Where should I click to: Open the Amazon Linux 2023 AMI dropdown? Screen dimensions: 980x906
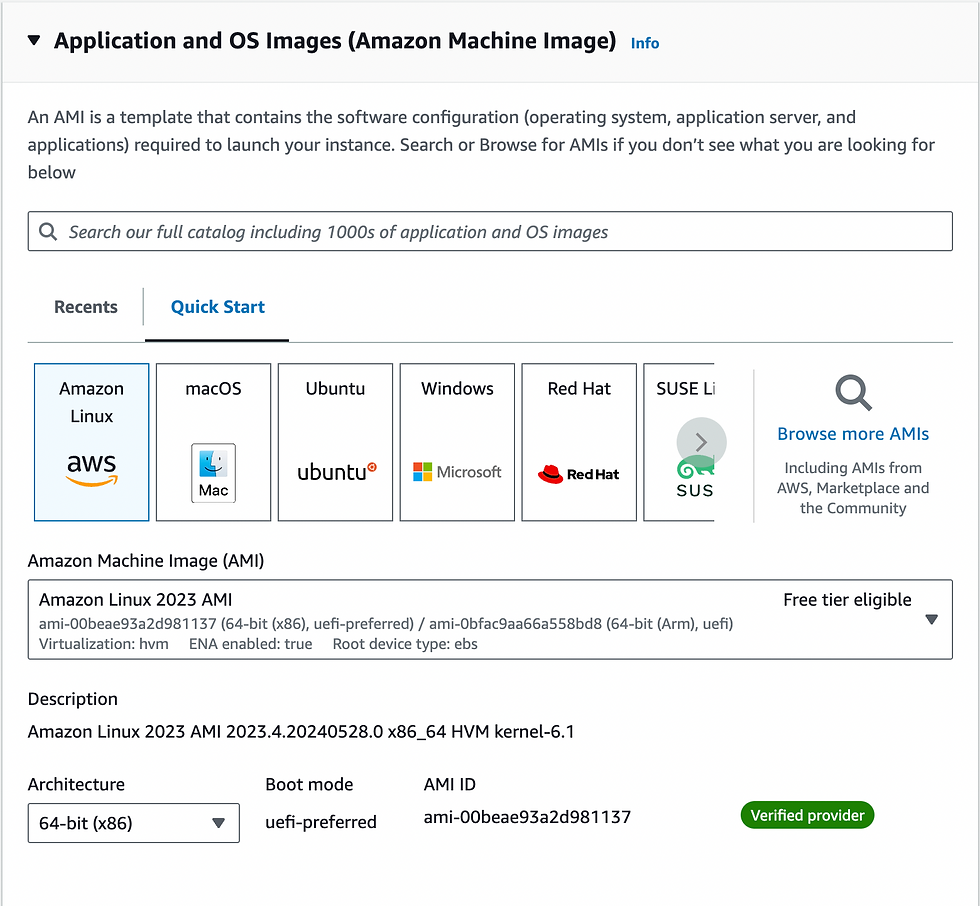coord(490,619)
